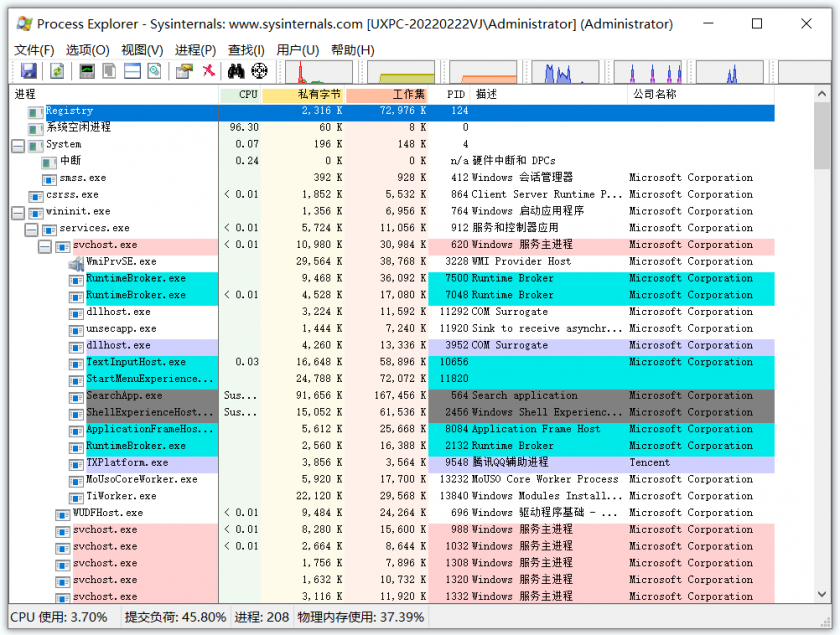Select the 中断 row
840x635 pixels.
click(x=392, y=161)
